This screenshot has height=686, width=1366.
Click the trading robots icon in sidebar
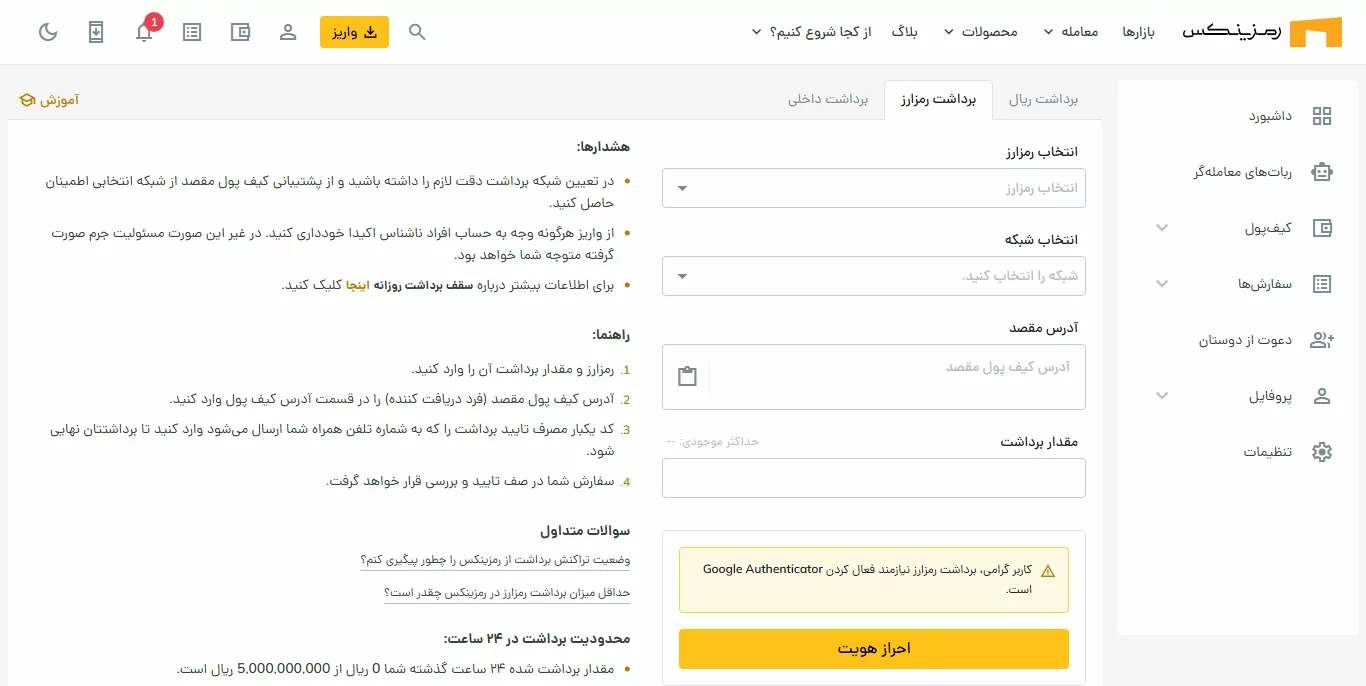click(1322, 172)
